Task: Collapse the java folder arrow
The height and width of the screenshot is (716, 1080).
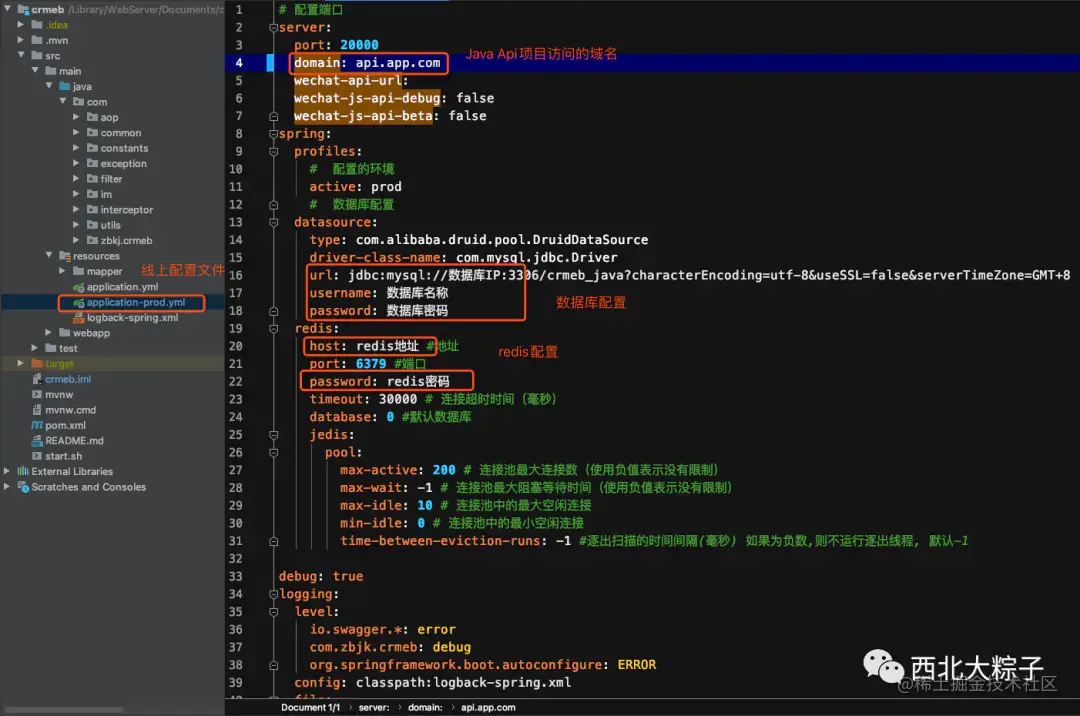Action: pyautogui.click(x=49, y=85)
